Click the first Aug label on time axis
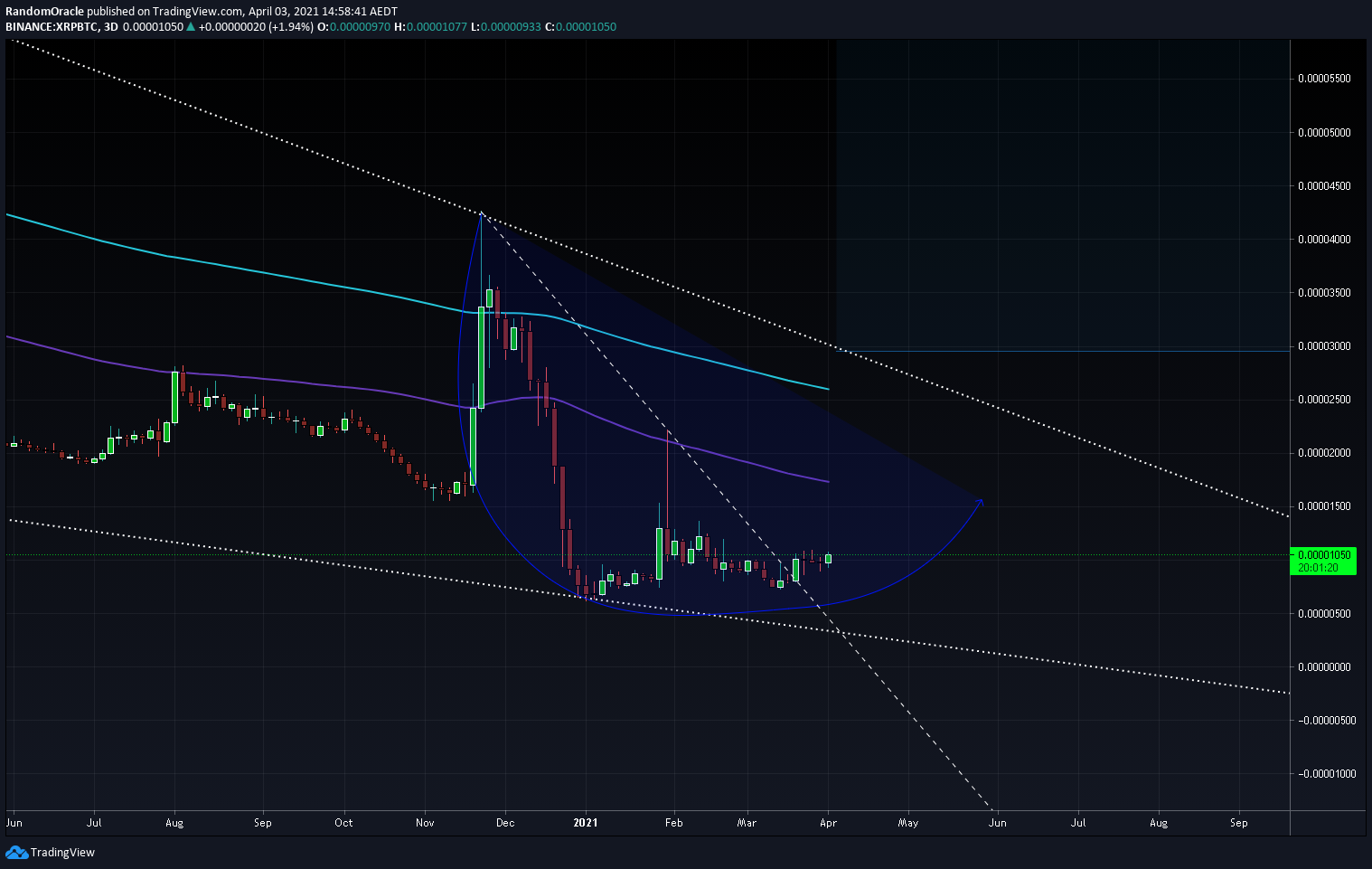The height and width of the screenshot is (869, 1372). click(174, 823)
